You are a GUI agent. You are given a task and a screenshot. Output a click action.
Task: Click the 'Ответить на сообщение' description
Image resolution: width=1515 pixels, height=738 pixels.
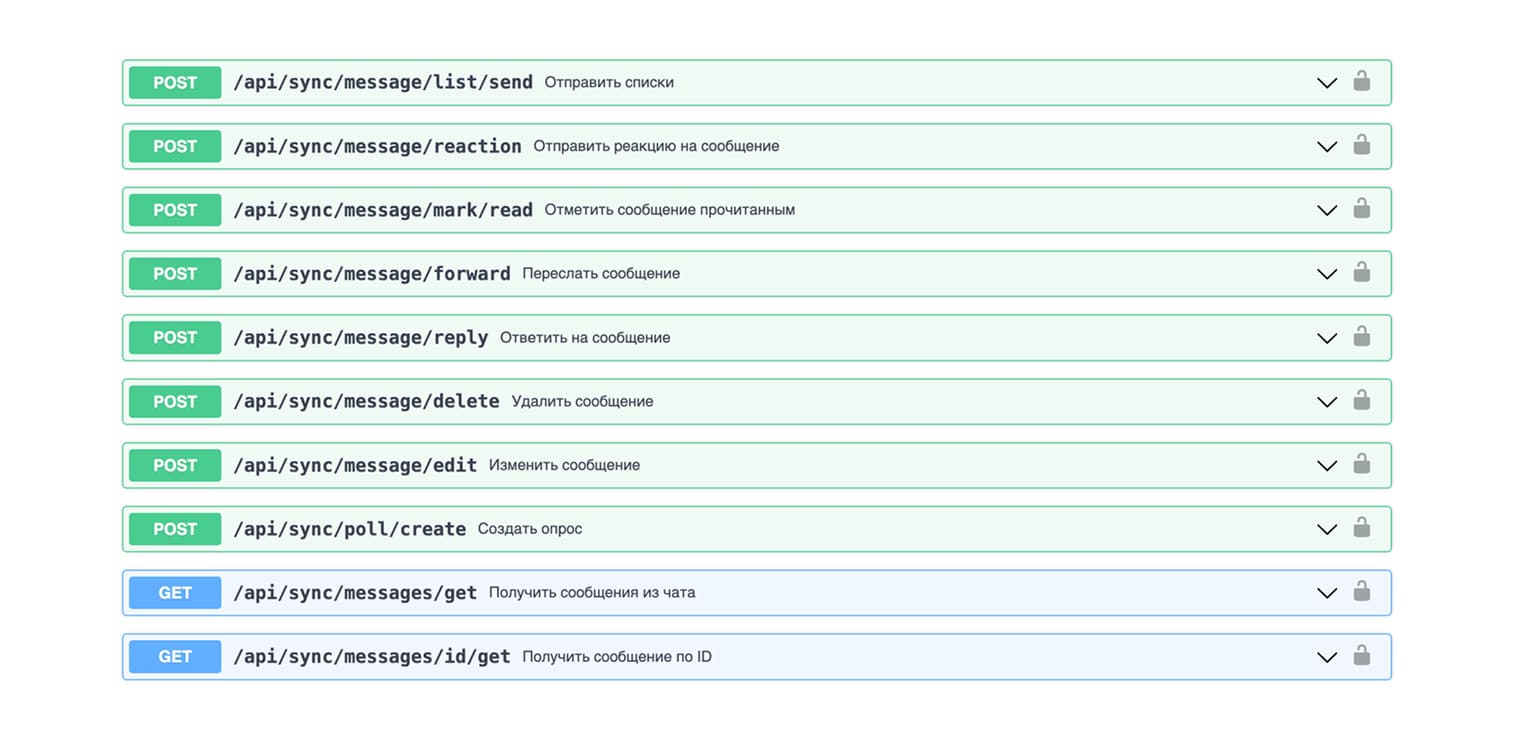585,338
